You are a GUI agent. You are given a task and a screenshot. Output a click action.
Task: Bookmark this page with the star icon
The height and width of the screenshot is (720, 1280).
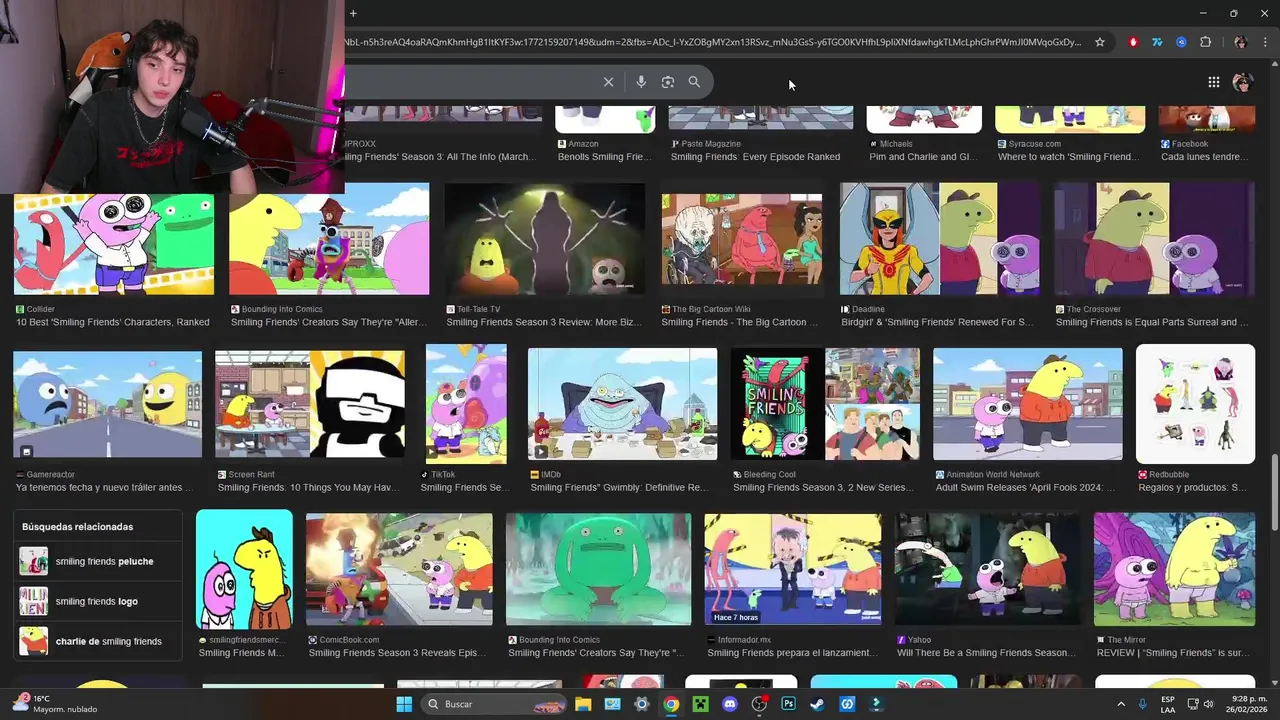click(x=1100, y=42)
